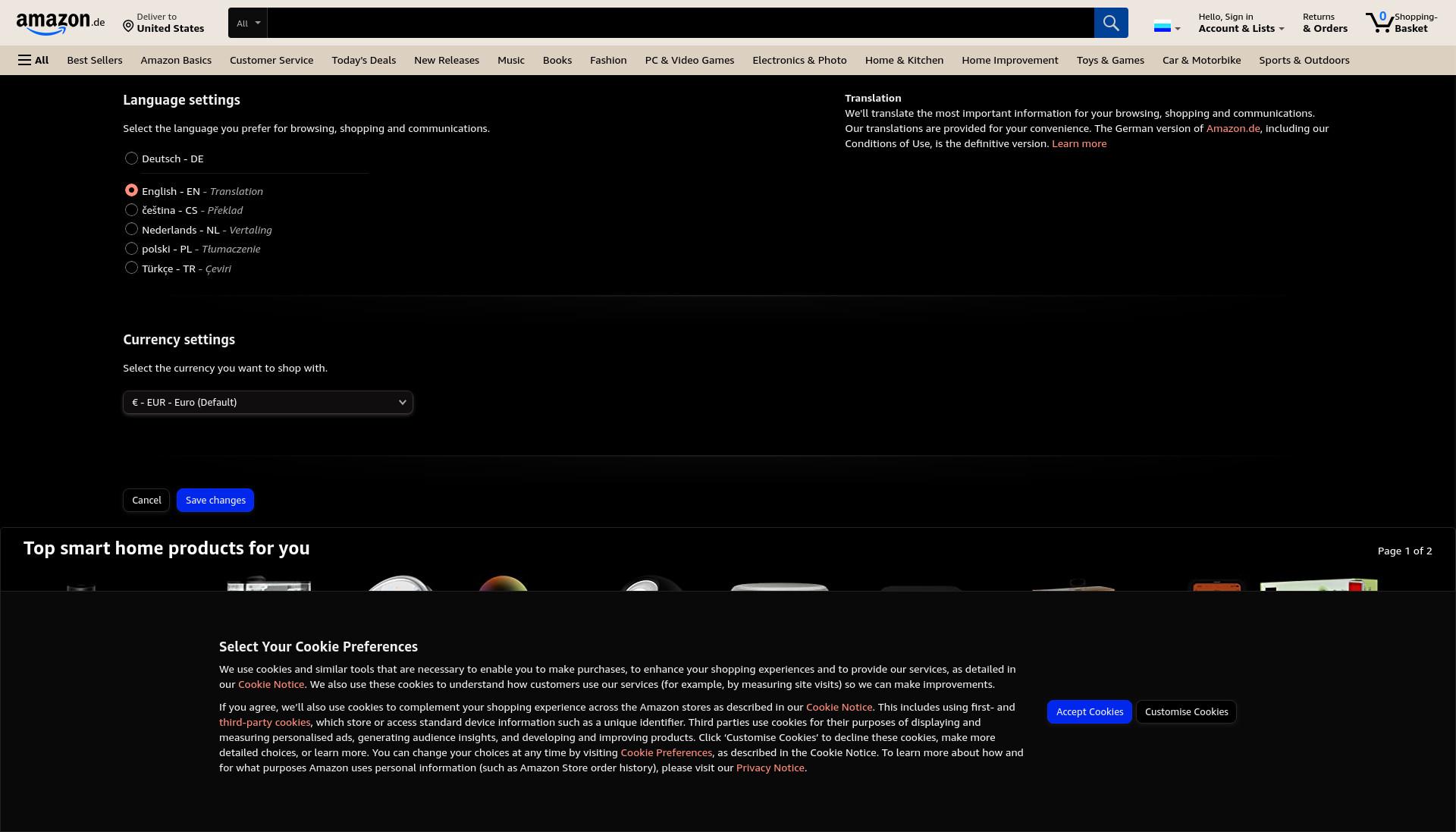
Task: Open Music category
Action: [511, 60]
